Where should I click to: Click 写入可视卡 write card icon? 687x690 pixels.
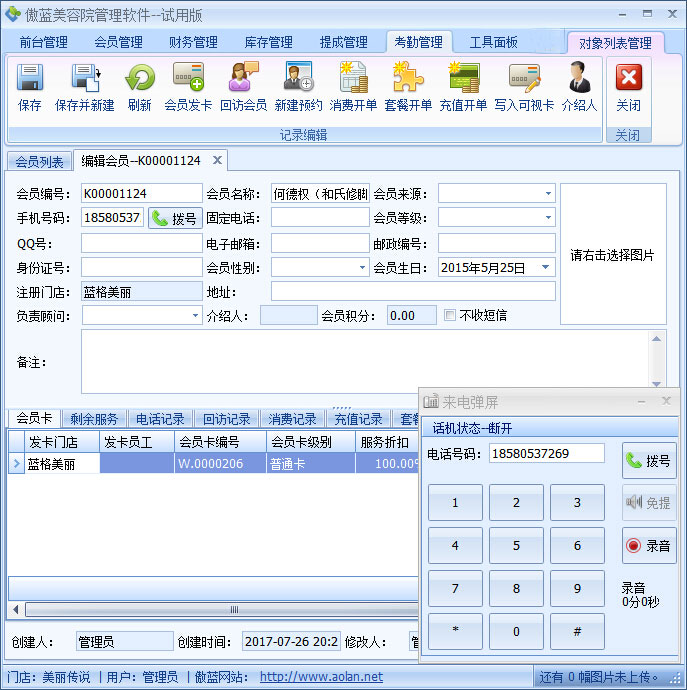click(524, 77)
